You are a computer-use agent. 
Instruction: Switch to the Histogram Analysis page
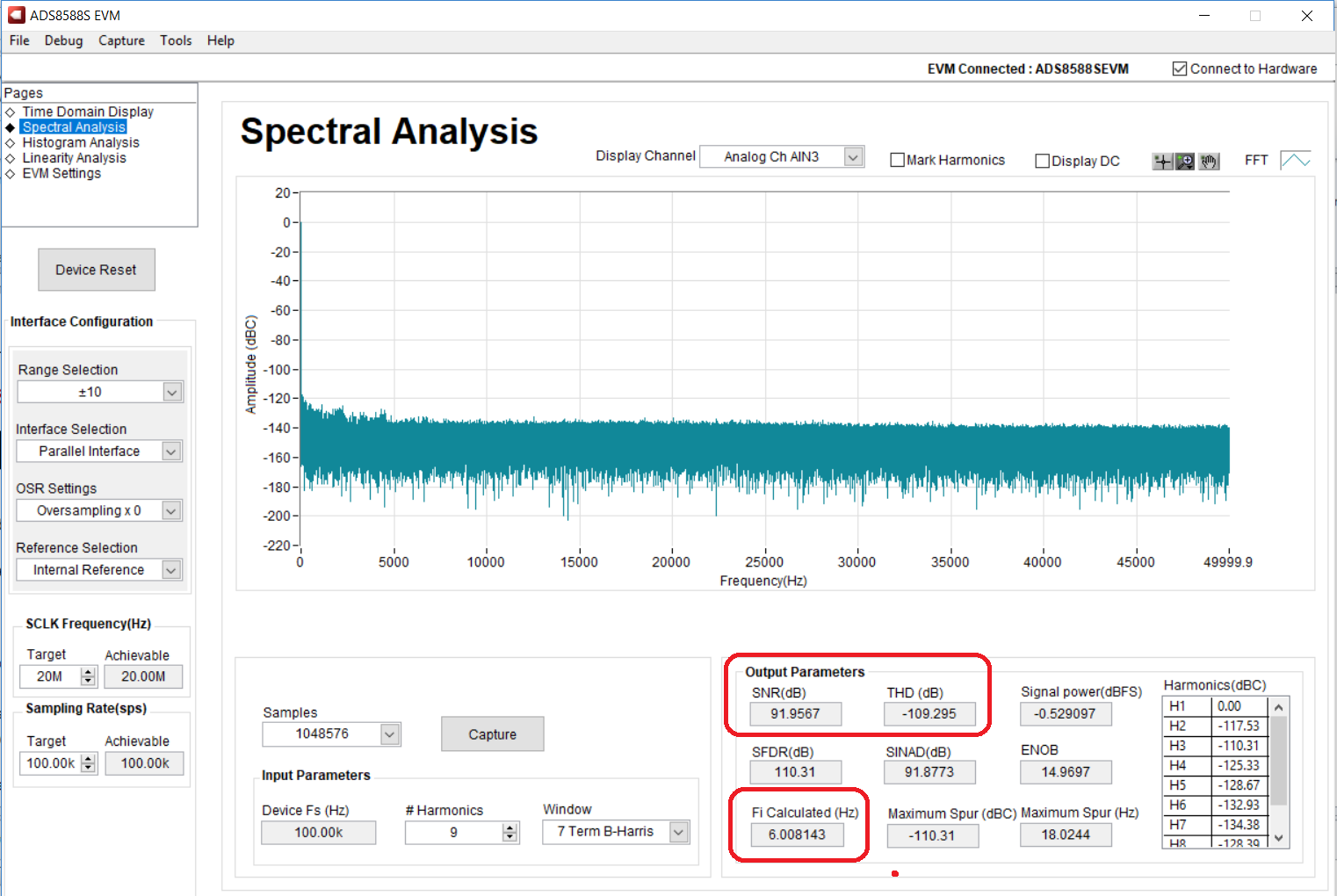81,142
